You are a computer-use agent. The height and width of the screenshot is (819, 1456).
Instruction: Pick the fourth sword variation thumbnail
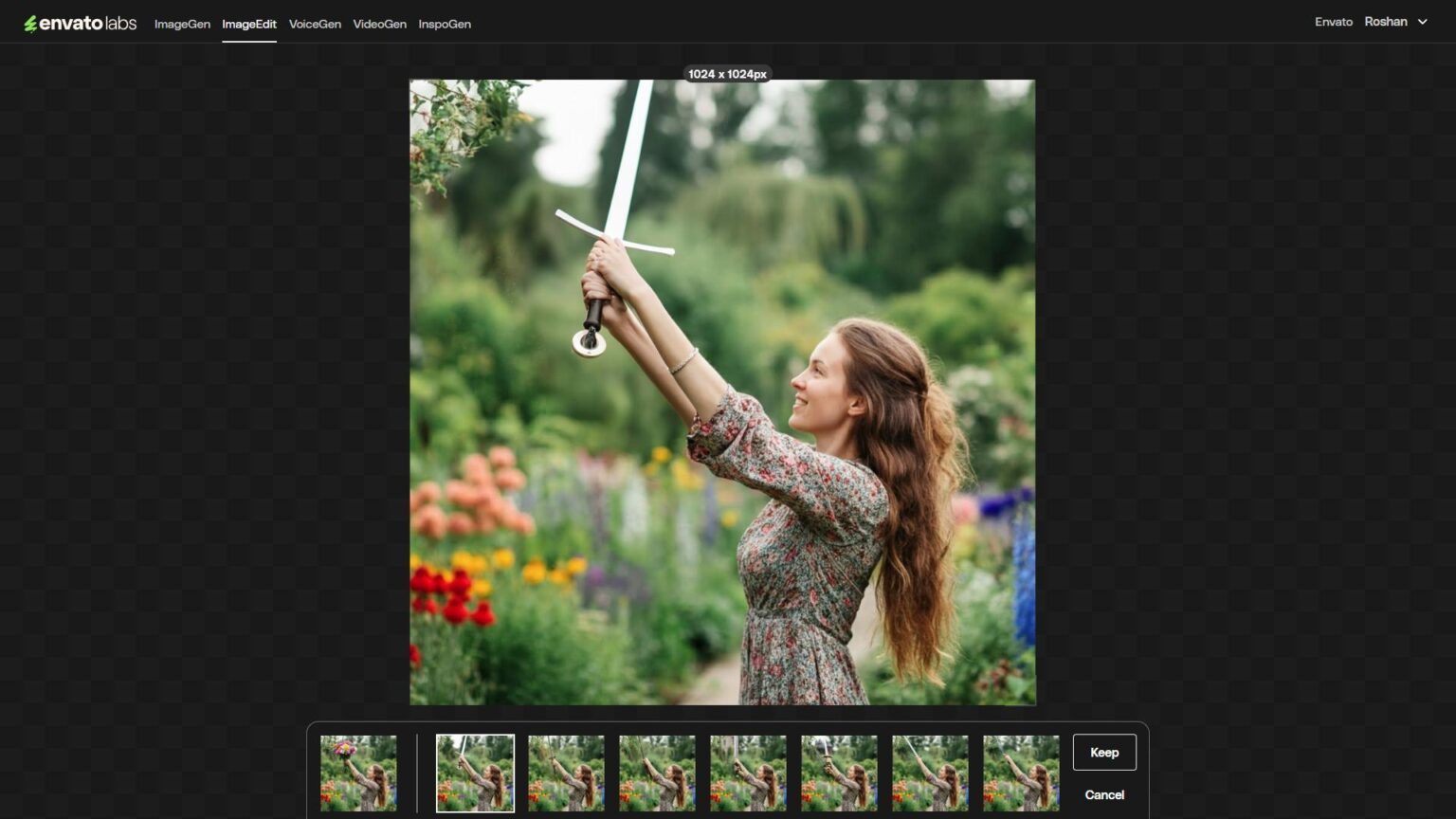tap(657, 773)
